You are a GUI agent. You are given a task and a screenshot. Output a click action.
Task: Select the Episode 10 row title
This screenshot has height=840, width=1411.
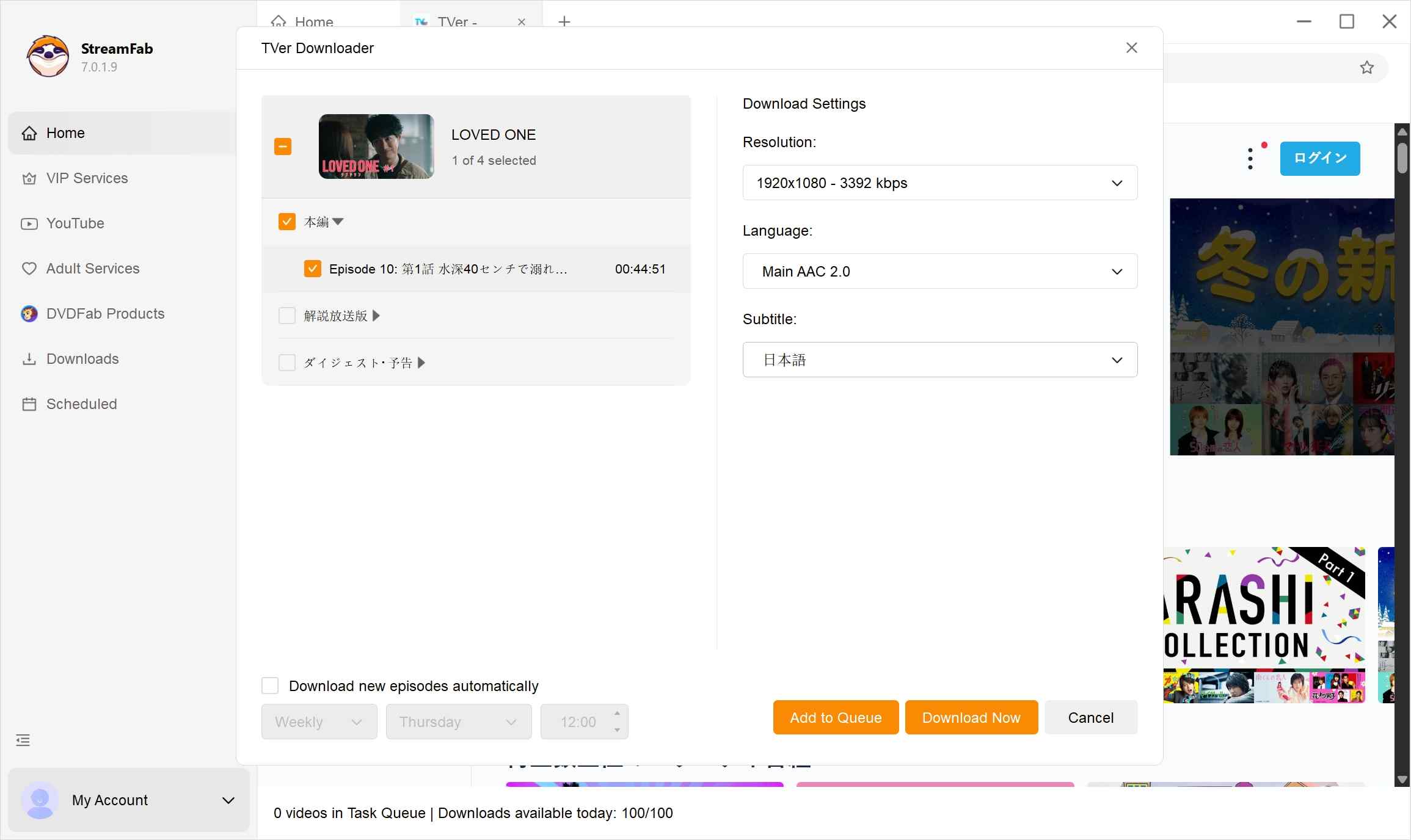pyautogui.click(x=448, y=269)
